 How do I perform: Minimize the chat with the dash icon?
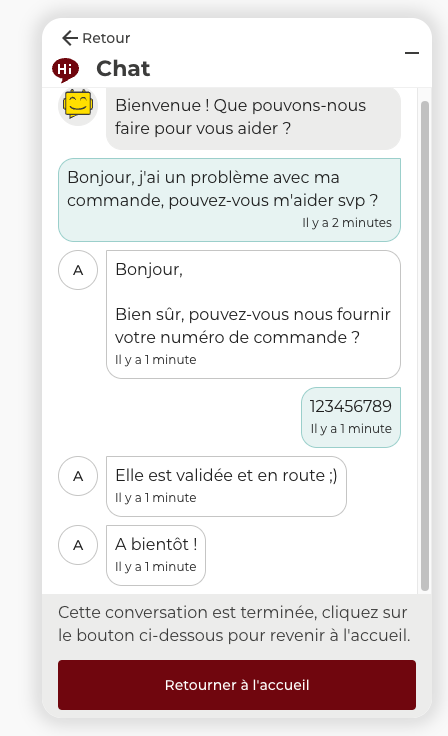412,53
